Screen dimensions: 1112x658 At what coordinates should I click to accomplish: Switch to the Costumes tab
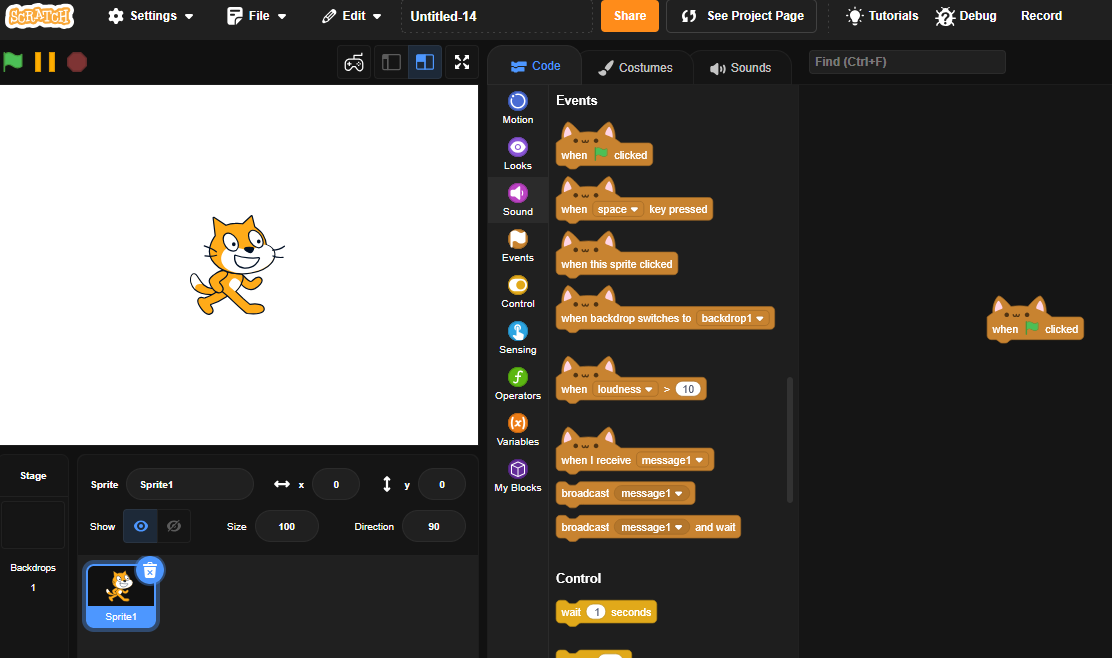point(635,67)
